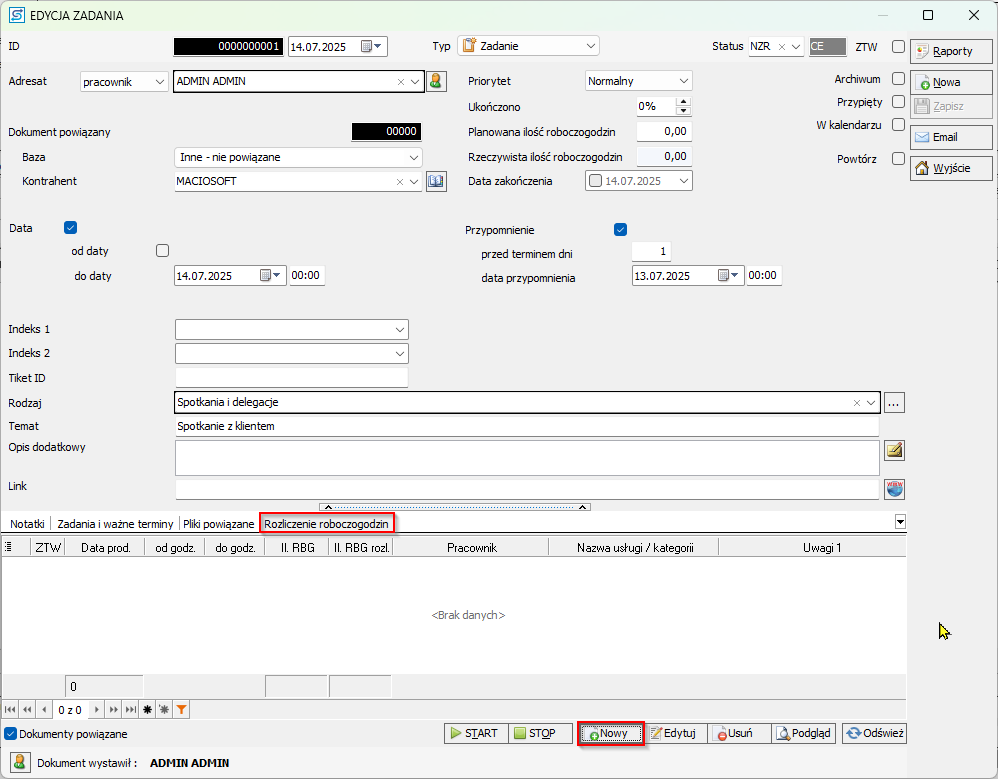Image resolution: width=998 pixels, height=779 pixels.
Task: Open the calendar picker for do daty
Action: pos(273,275)
